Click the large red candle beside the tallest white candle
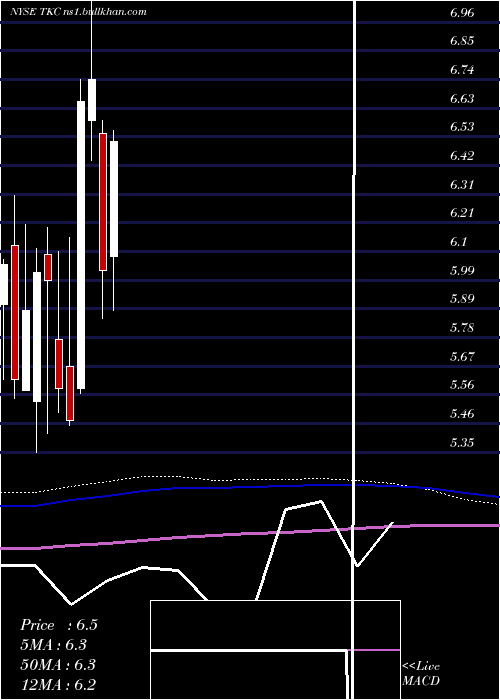This screenshot has width=500, height=700. (x=103, y=202)
